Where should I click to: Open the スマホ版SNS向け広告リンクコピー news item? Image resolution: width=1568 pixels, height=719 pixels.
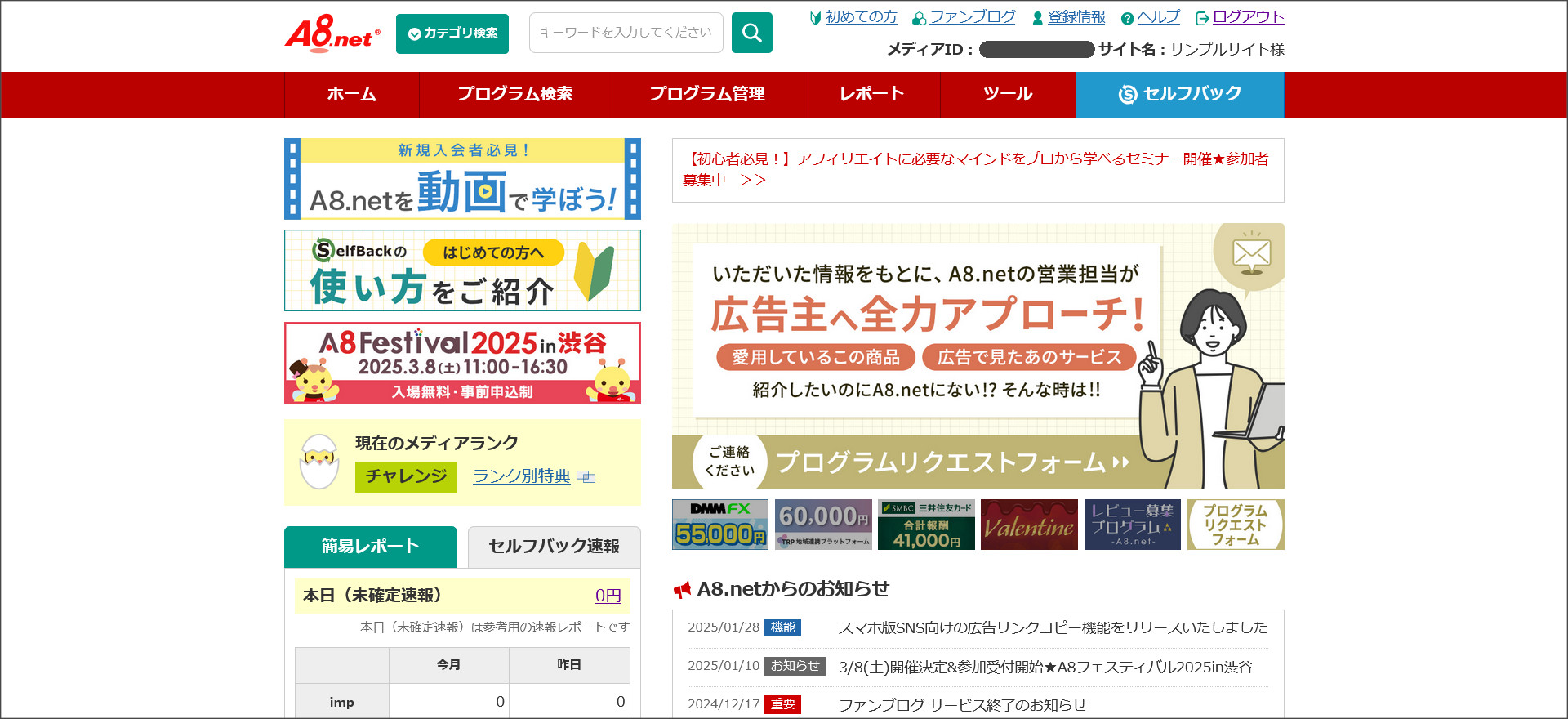(x=1053, y=627)
